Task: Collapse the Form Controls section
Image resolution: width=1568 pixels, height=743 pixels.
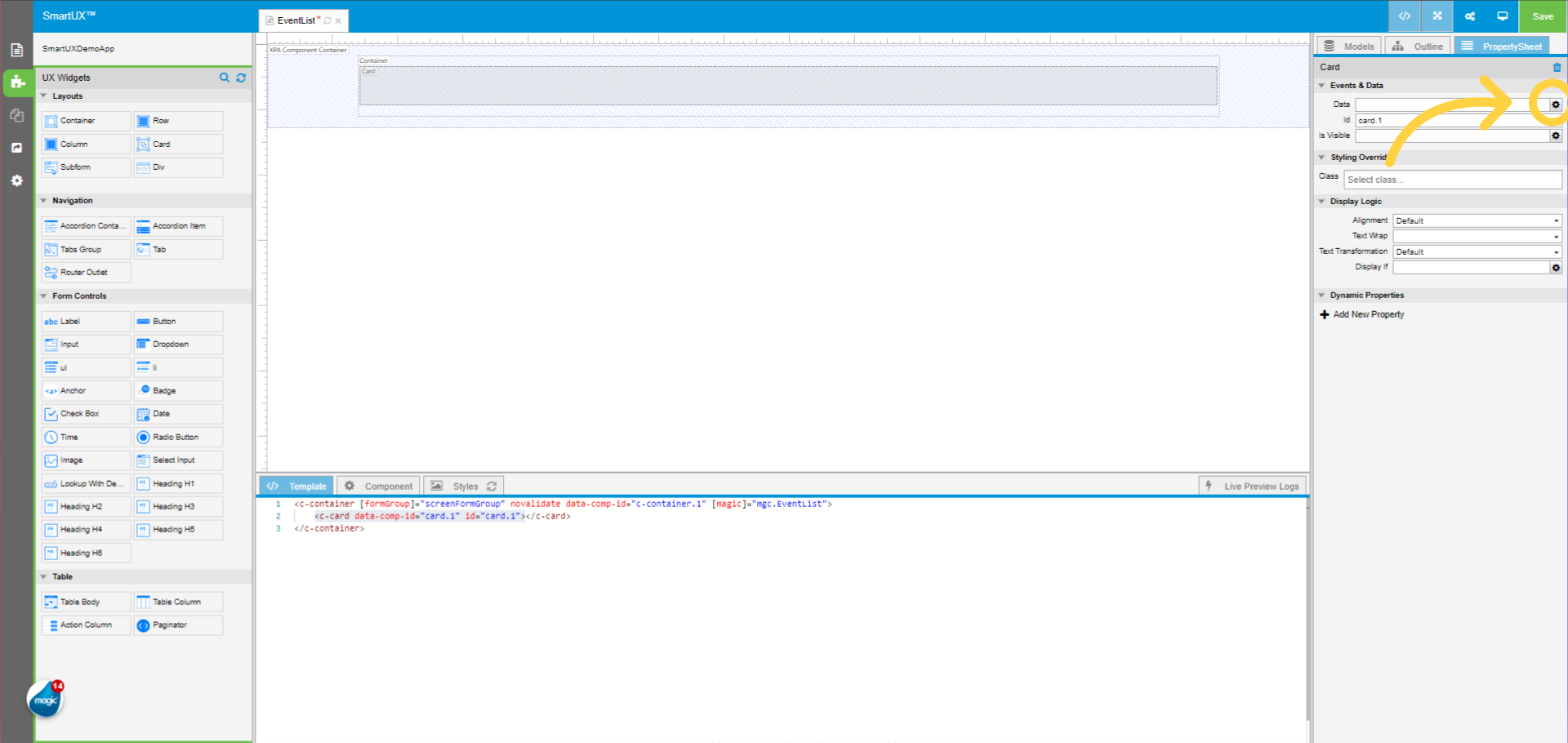Action: pyautogui.click(x=44, y=296)
